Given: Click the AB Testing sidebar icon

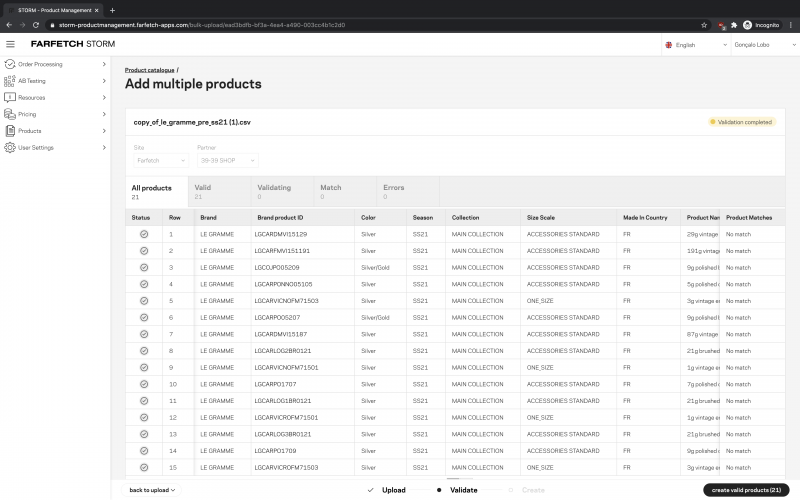Looking at the screenshot, I should [x=9, y=81].
